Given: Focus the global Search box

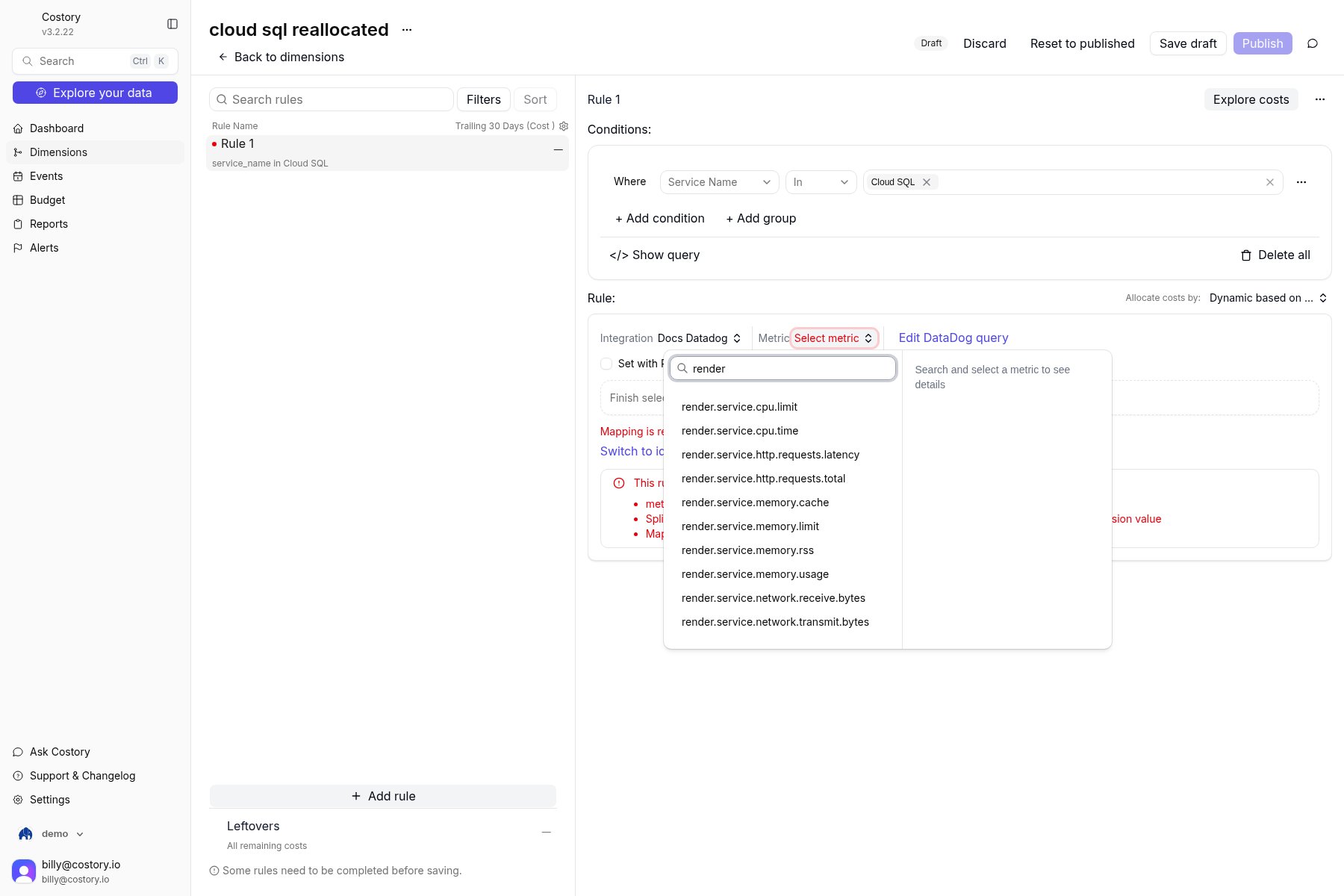Looking at the screenshot, I should coord(95,61).
